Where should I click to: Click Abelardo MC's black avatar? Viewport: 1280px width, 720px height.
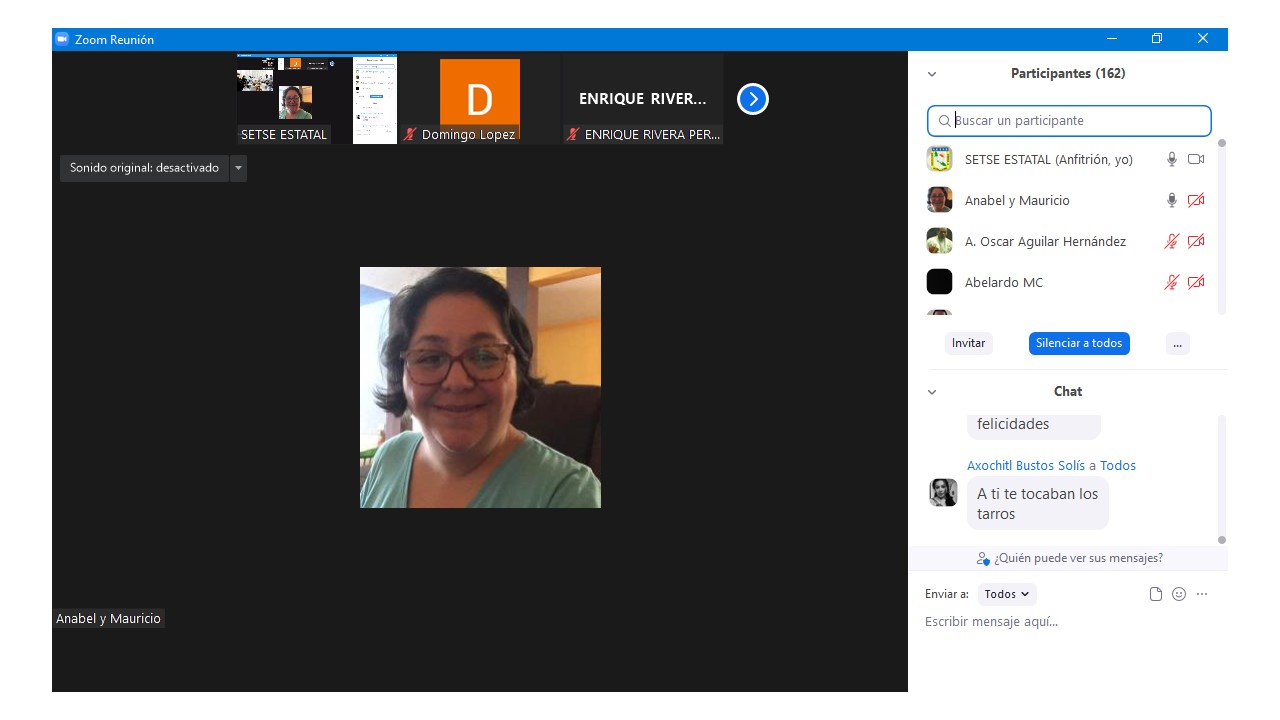pyautogui.click(x=939, y=282)
